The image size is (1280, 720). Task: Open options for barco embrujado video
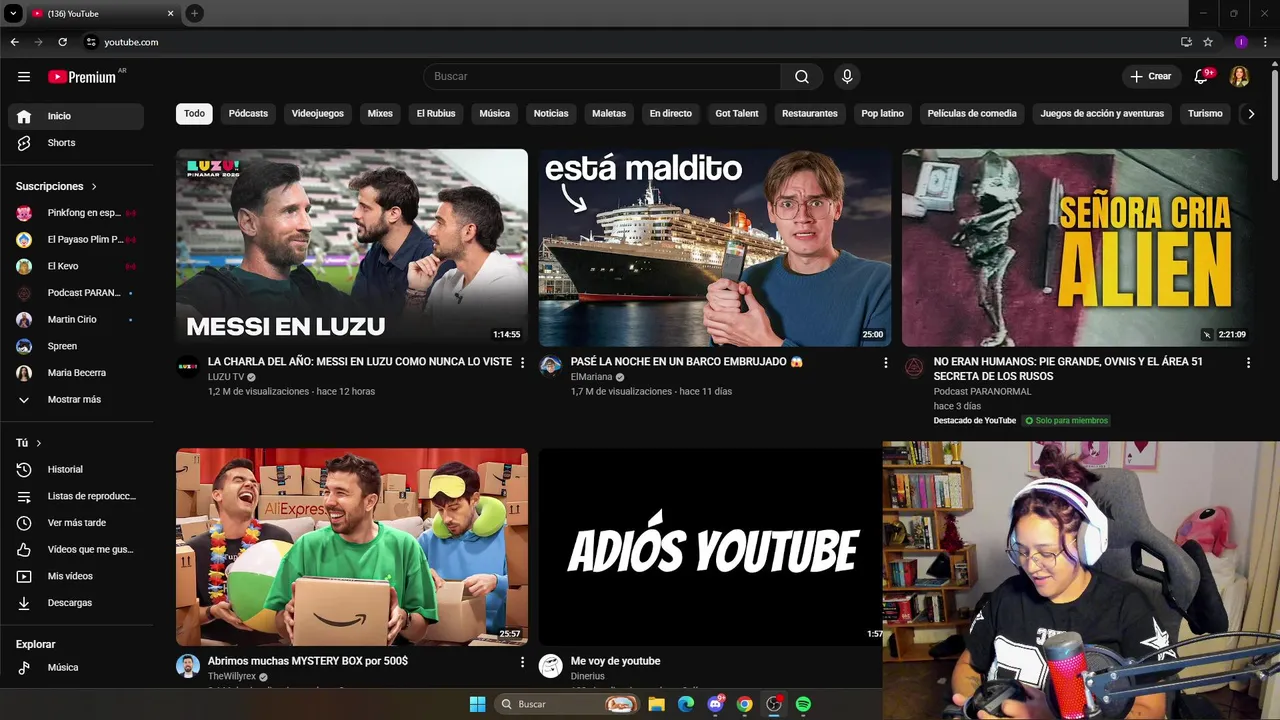pyautogui.click(x=885, y=362)
